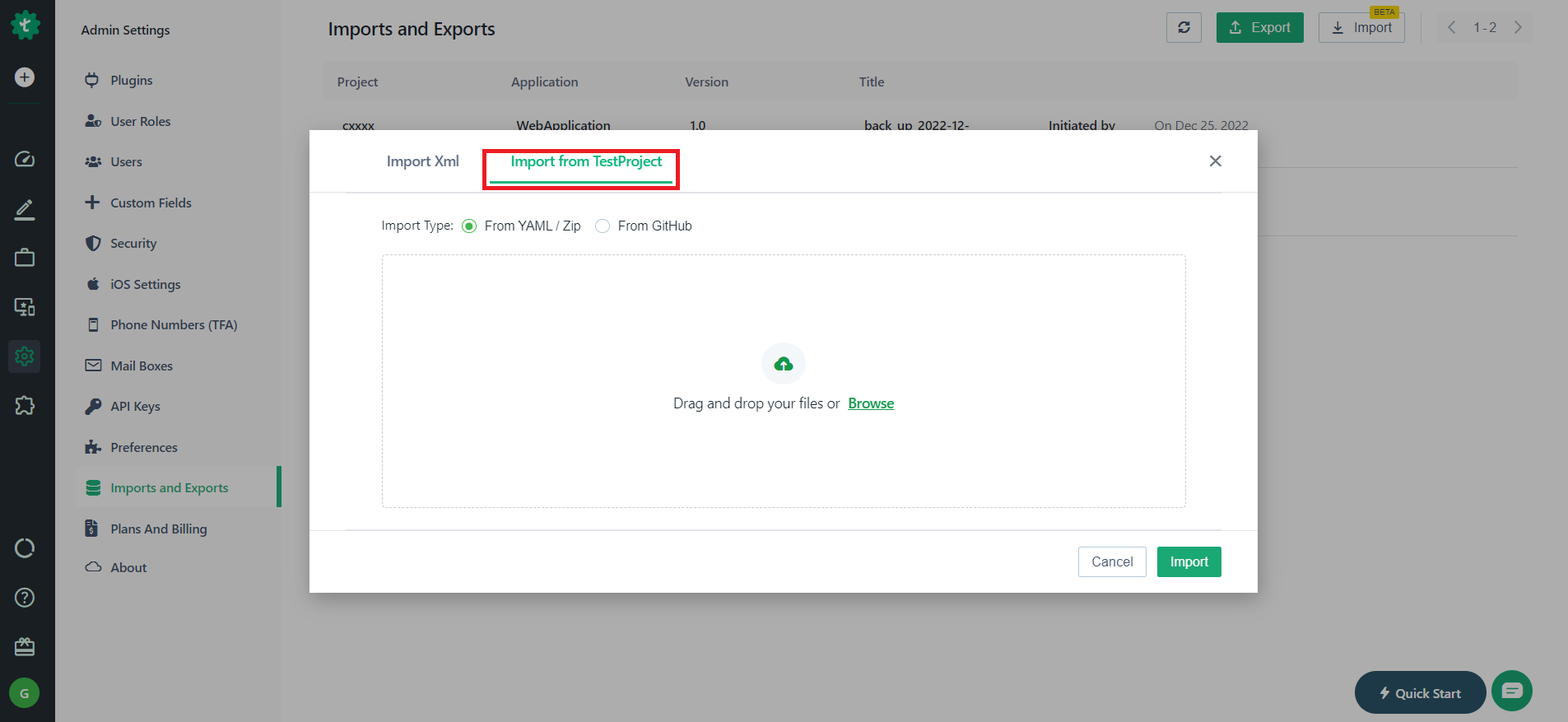This screenshot has width=1568, height=722.
Task: Click the file drag and drop area
Action: (x=784, y=381)
